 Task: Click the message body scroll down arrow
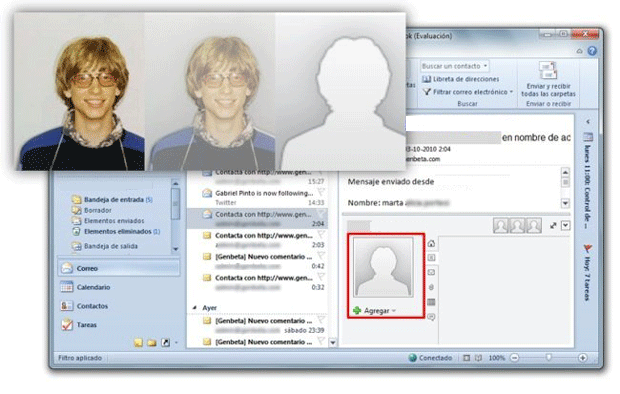(565, 203)
